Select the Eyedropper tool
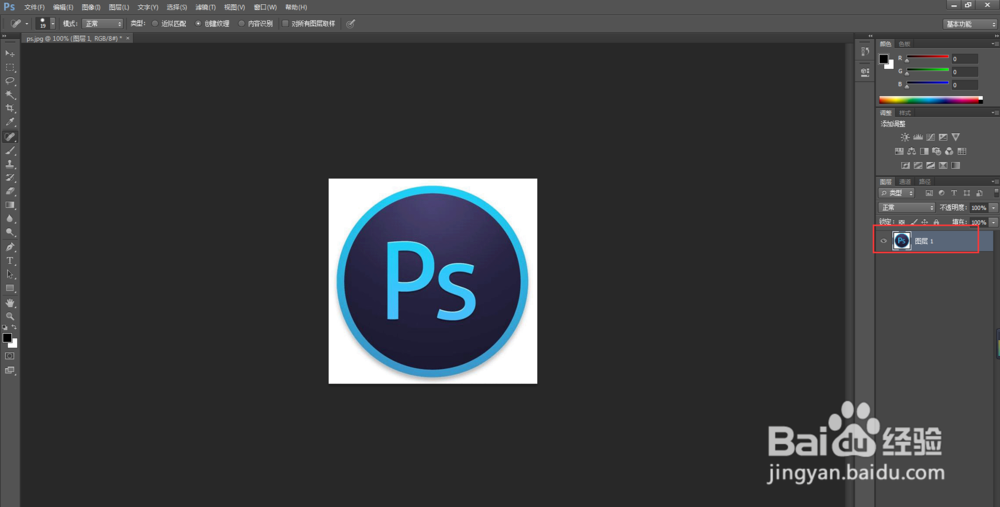 (10, 122)
